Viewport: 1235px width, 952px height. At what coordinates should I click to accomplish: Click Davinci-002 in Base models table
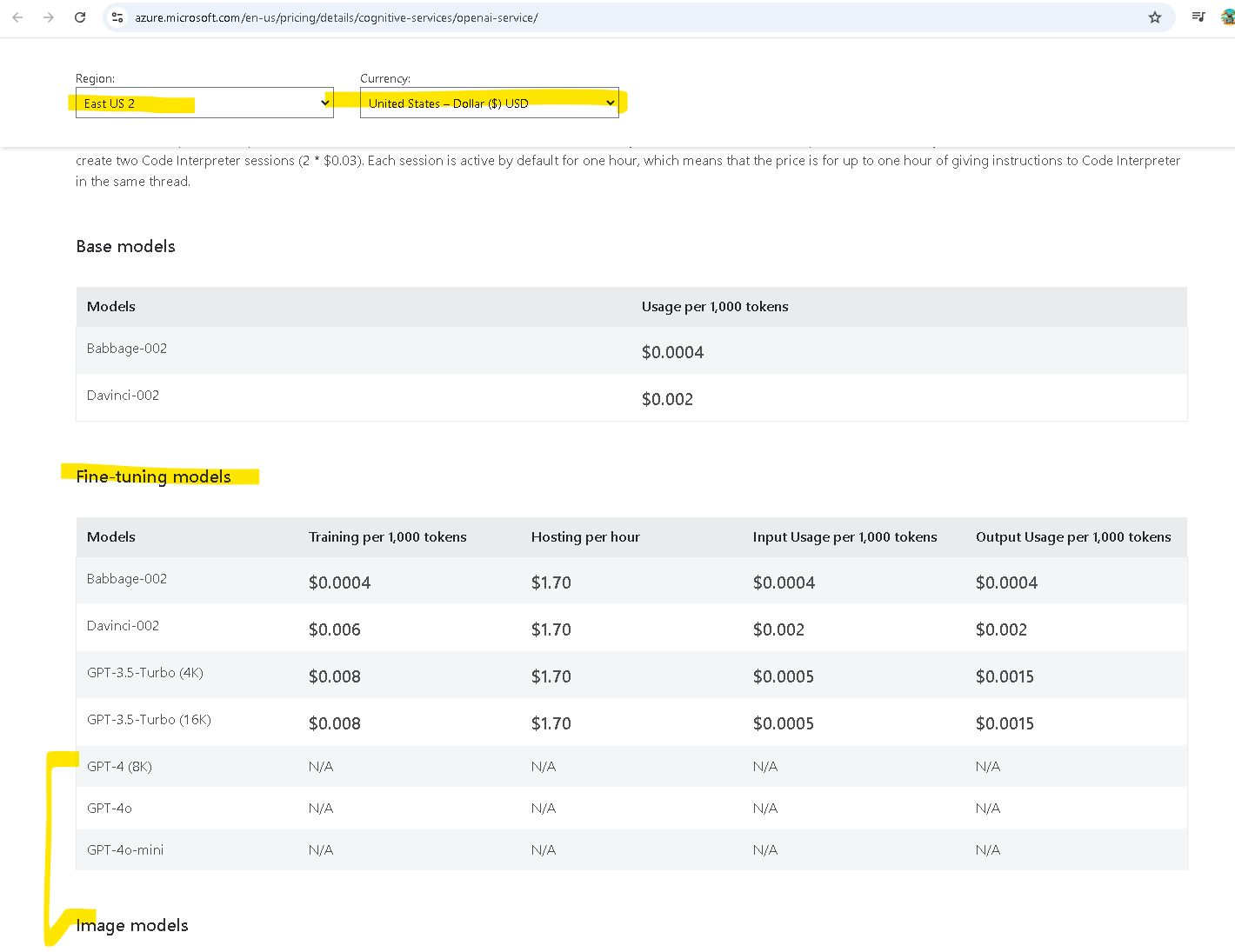(123, 395)
